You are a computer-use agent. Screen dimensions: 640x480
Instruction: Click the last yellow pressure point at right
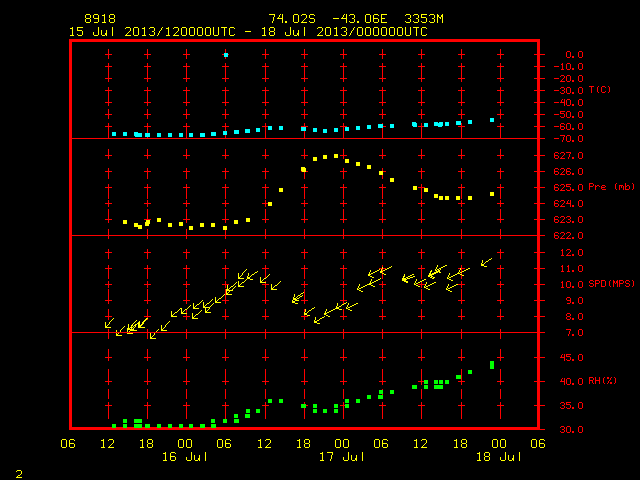(x=492, y=194)
